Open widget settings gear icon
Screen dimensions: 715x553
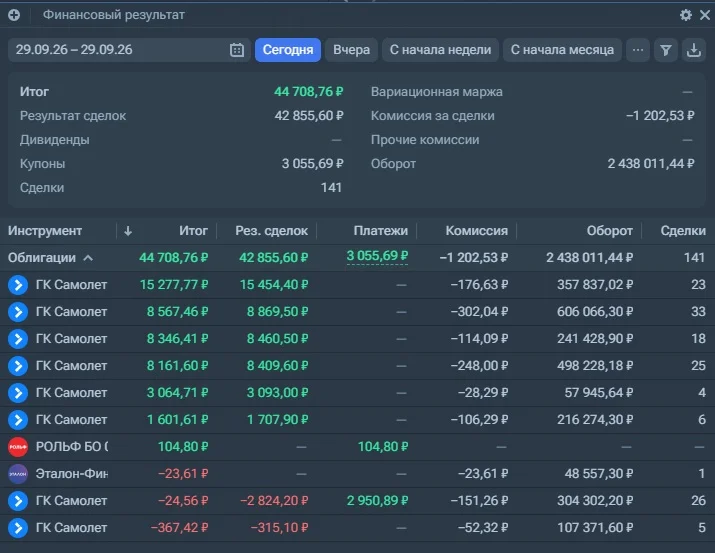click(x=685, y=15)
